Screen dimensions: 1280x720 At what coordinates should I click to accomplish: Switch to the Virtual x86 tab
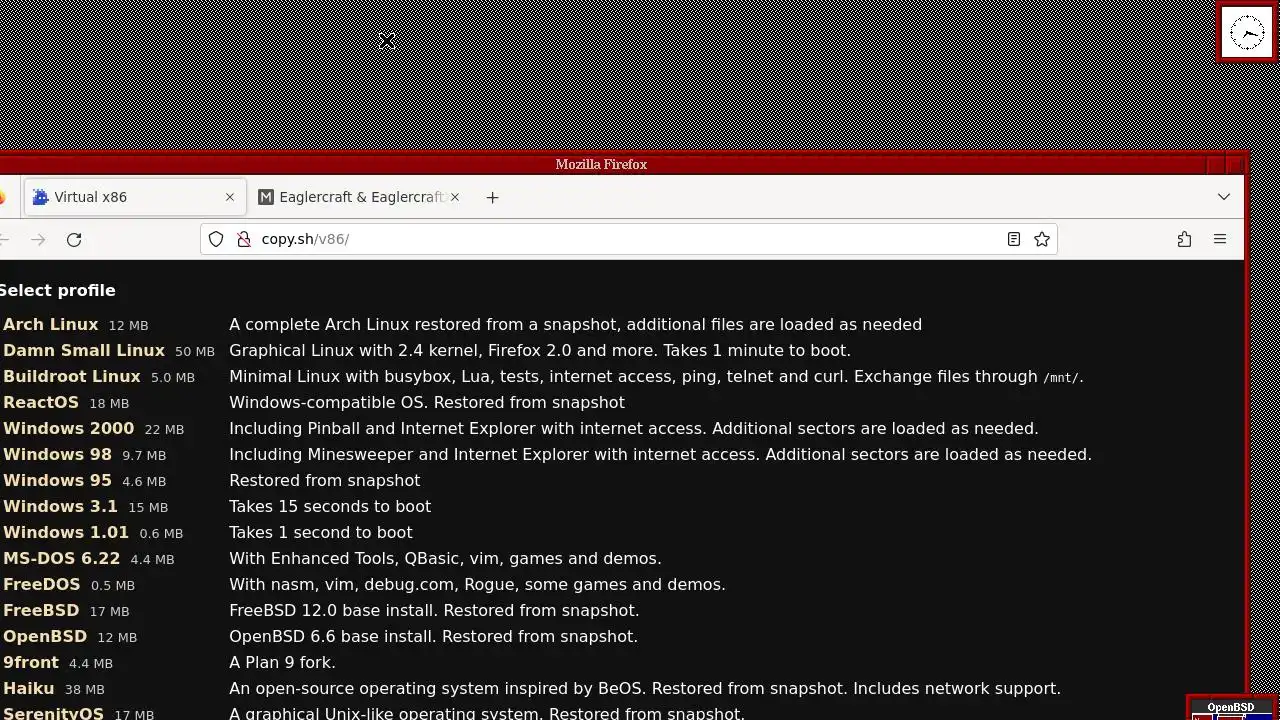(x=134, y=197)
